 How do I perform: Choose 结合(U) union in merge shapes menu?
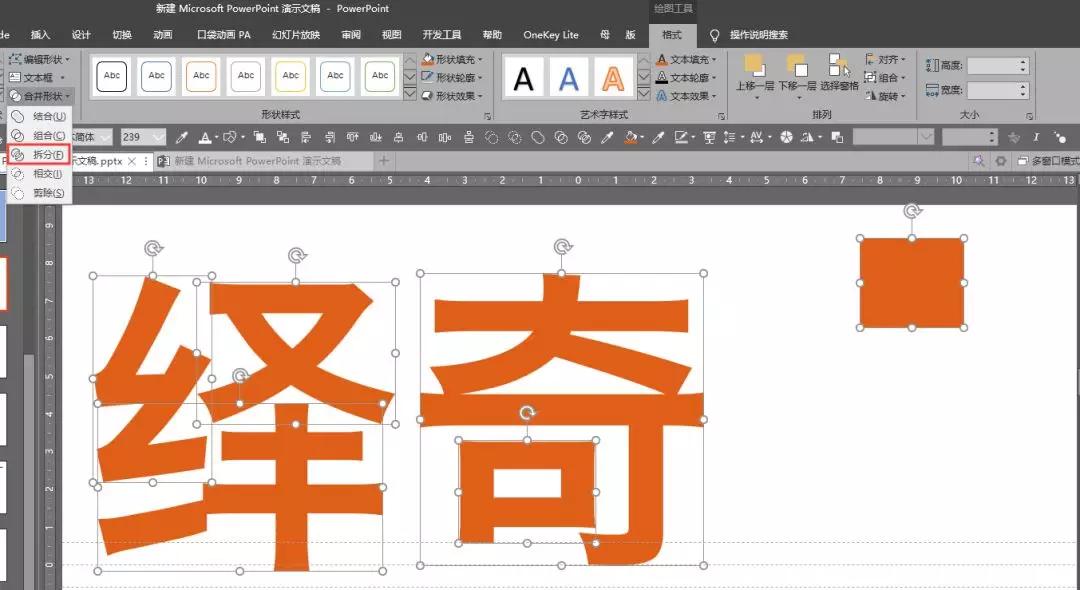pos(39,116)
